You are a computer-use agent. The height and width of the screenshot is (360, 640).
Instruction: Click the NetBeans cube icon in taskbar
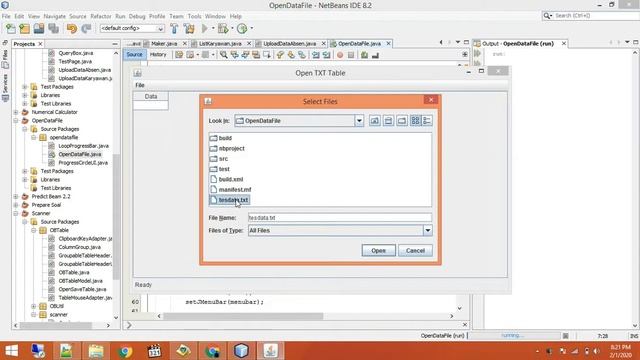[241, 351]
